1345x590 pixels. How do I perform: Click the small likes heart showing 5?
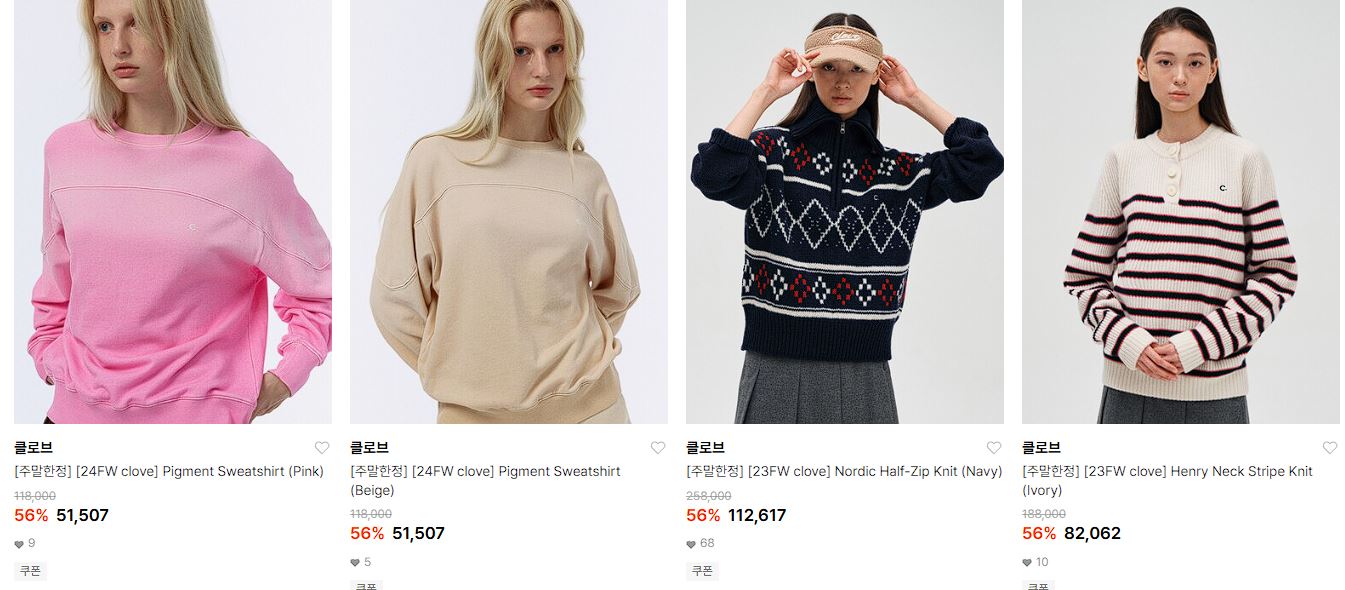[x=355, y=563]
